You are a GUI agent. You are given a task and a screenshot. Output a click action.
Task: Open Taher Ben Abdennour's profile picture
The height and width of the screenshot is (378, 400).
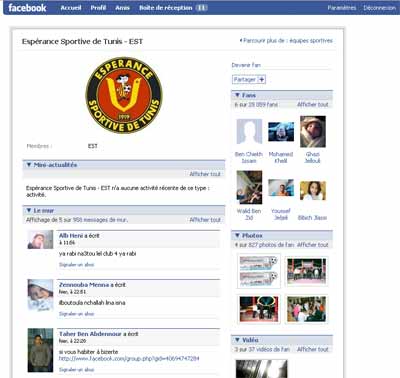pyautogui.click(x=40, y=350)
